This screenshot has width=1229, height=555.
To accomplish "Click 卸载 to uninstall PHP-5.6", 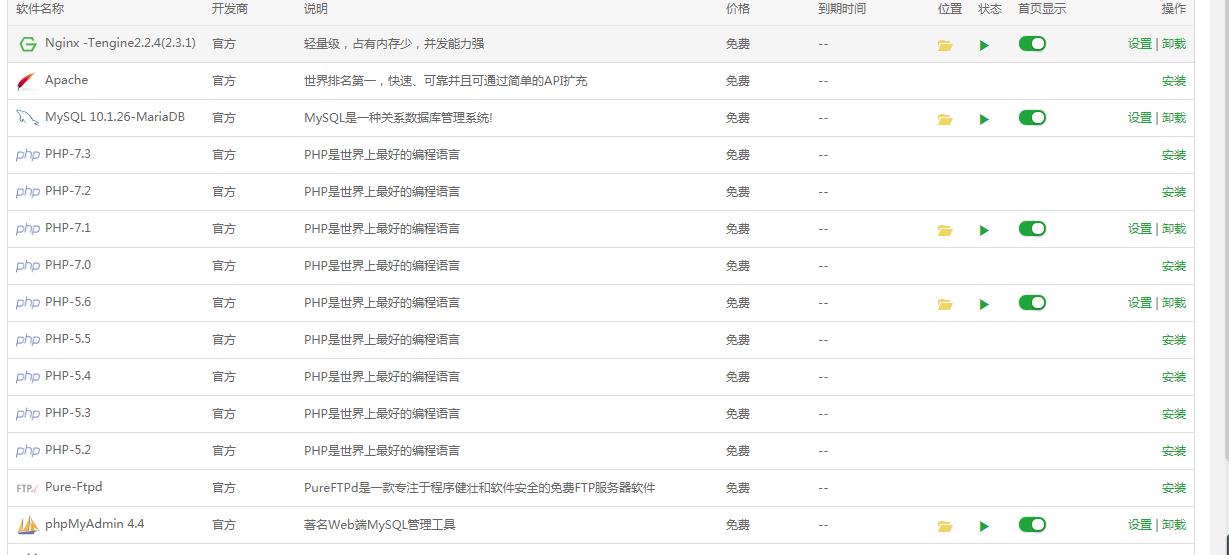I will (x=1174, y=303).
